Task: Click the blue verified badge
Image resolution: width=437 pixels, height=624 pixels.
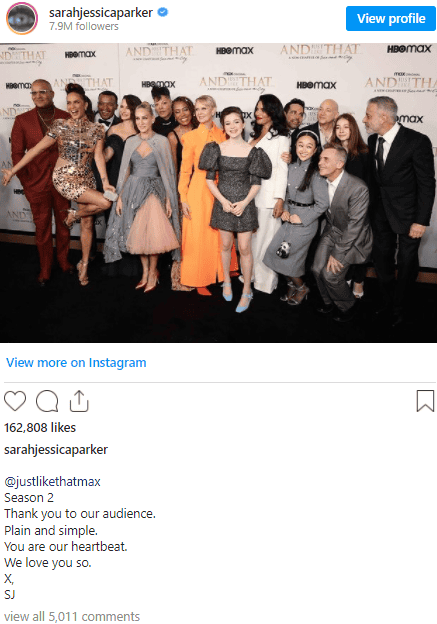Action: click(163, 12)
